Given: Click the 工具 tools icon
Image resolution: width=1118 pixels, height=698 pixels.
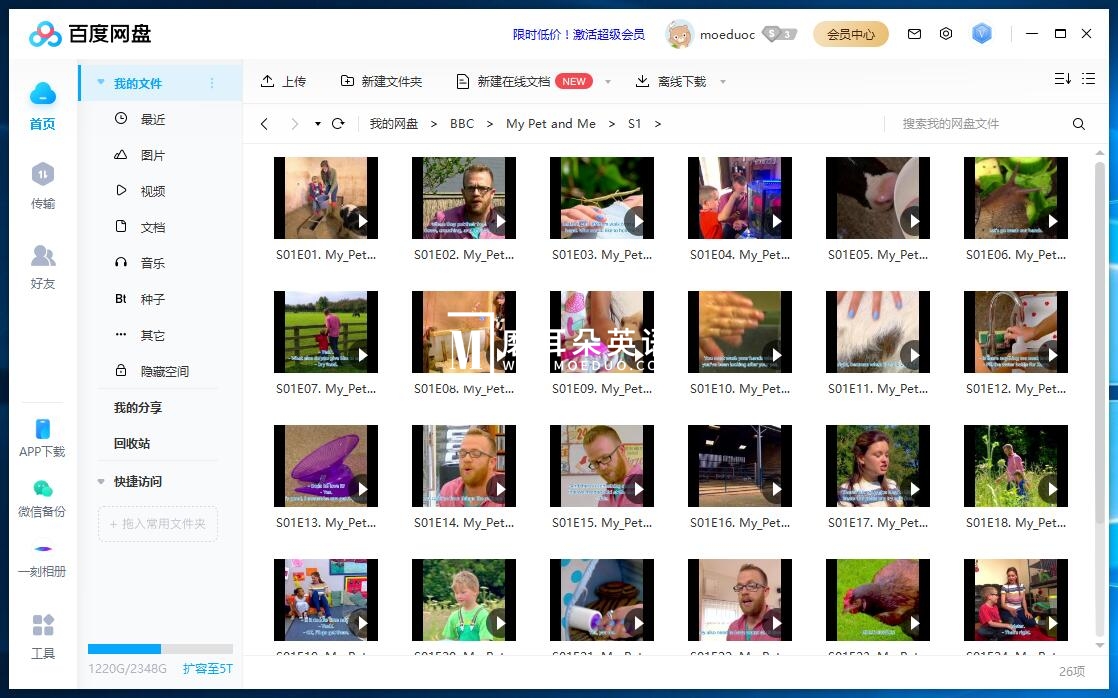Looking at the screenshot, I should [x=42, y=626].
